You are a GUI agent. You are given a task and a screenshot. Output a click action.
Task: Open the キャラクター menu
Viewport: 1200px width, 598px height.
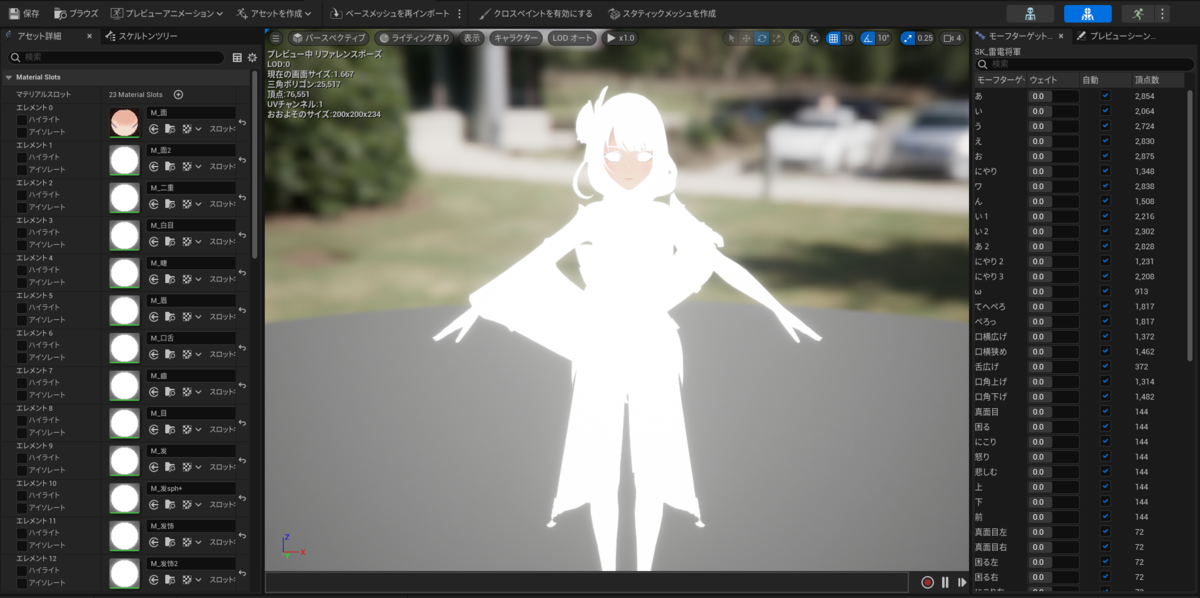point(515,38)
